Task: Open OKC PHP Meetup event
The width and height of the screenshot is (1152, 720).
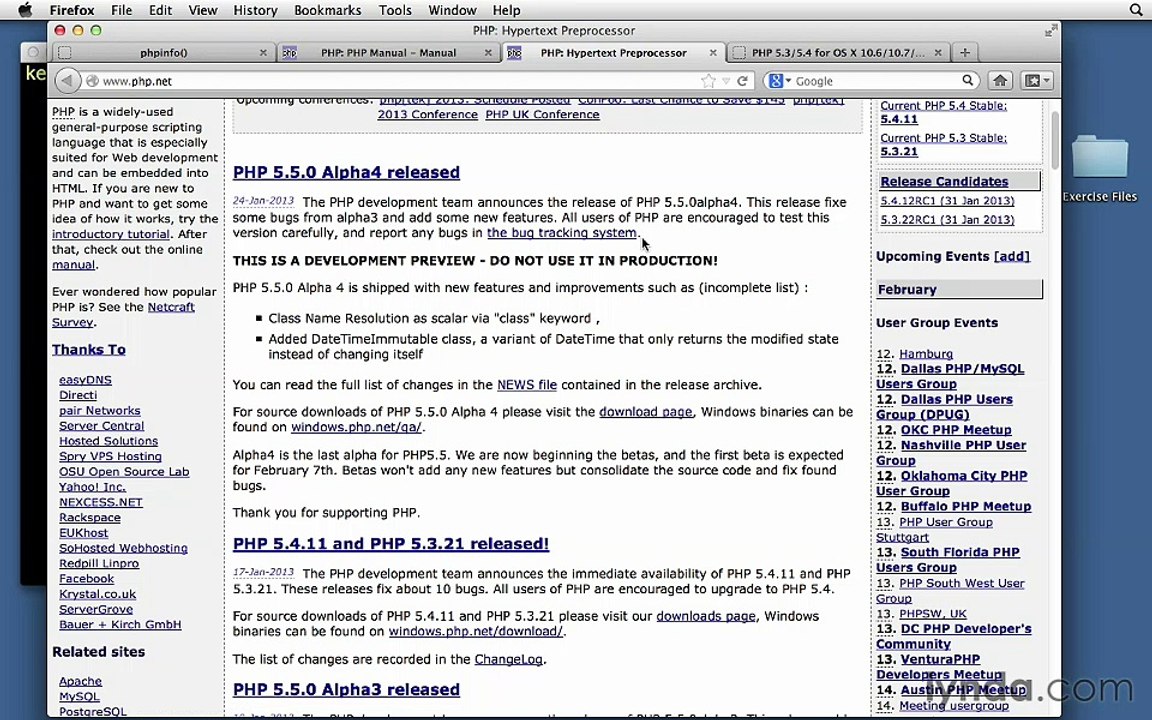Action: point(956,430)
